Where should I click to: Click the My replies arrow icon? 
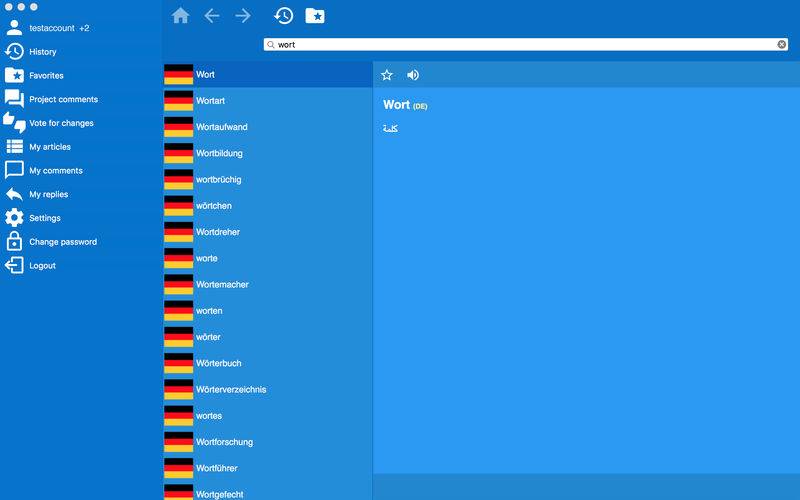pyautogui.click(x=14, y=194)
